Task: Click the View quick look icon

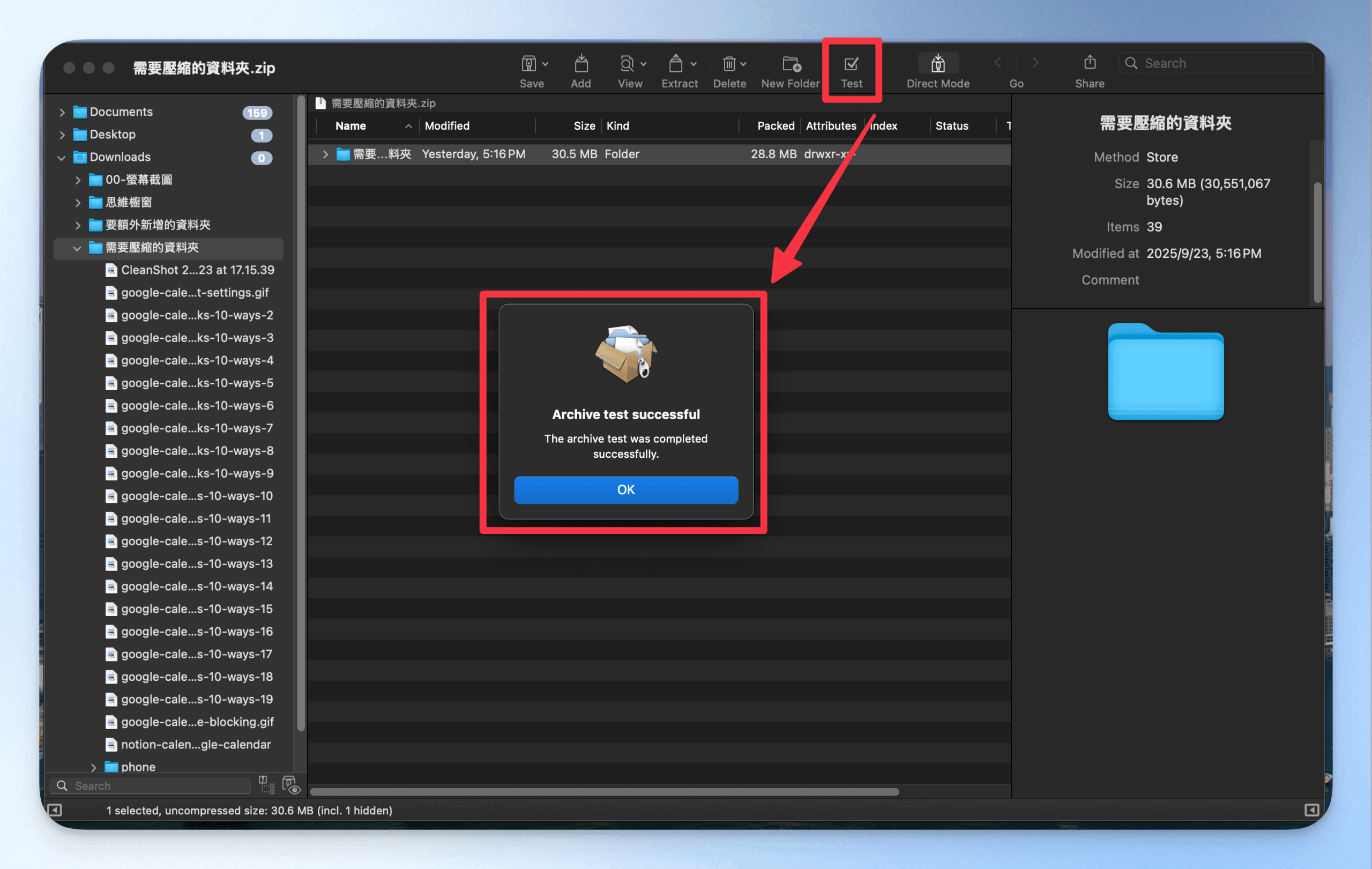Action: point(627,64)
